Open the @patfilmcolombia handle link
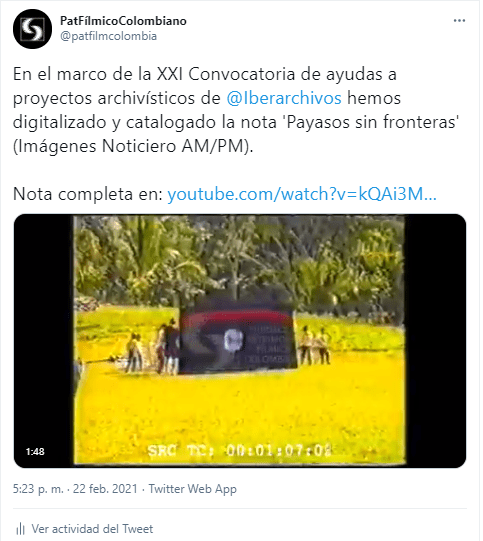 108,36
